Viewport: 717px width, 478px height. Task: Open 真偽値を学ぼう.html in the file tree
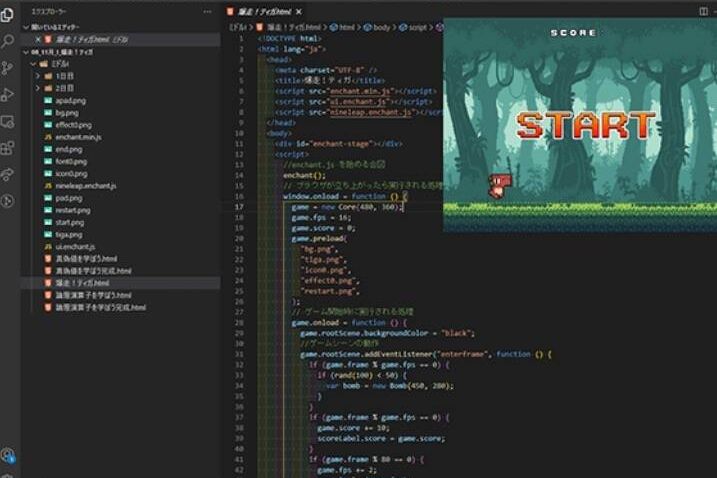(x=86, y=259)
